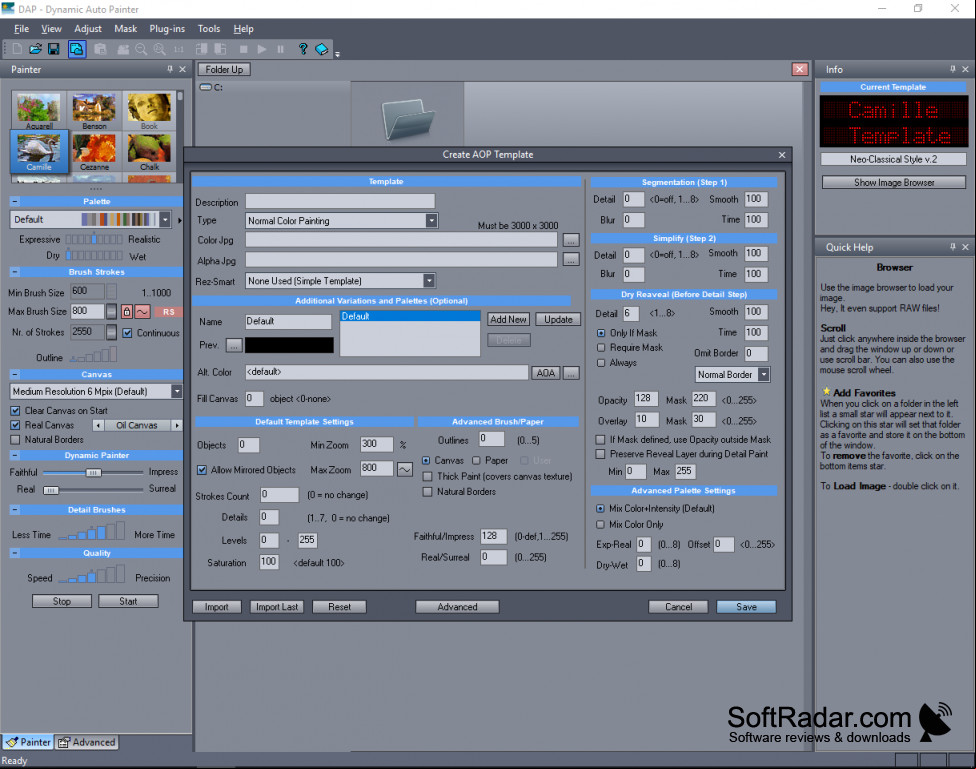Open the Rez-Smart dropdown
Screen dimensions: 976x769
[429, 281]
